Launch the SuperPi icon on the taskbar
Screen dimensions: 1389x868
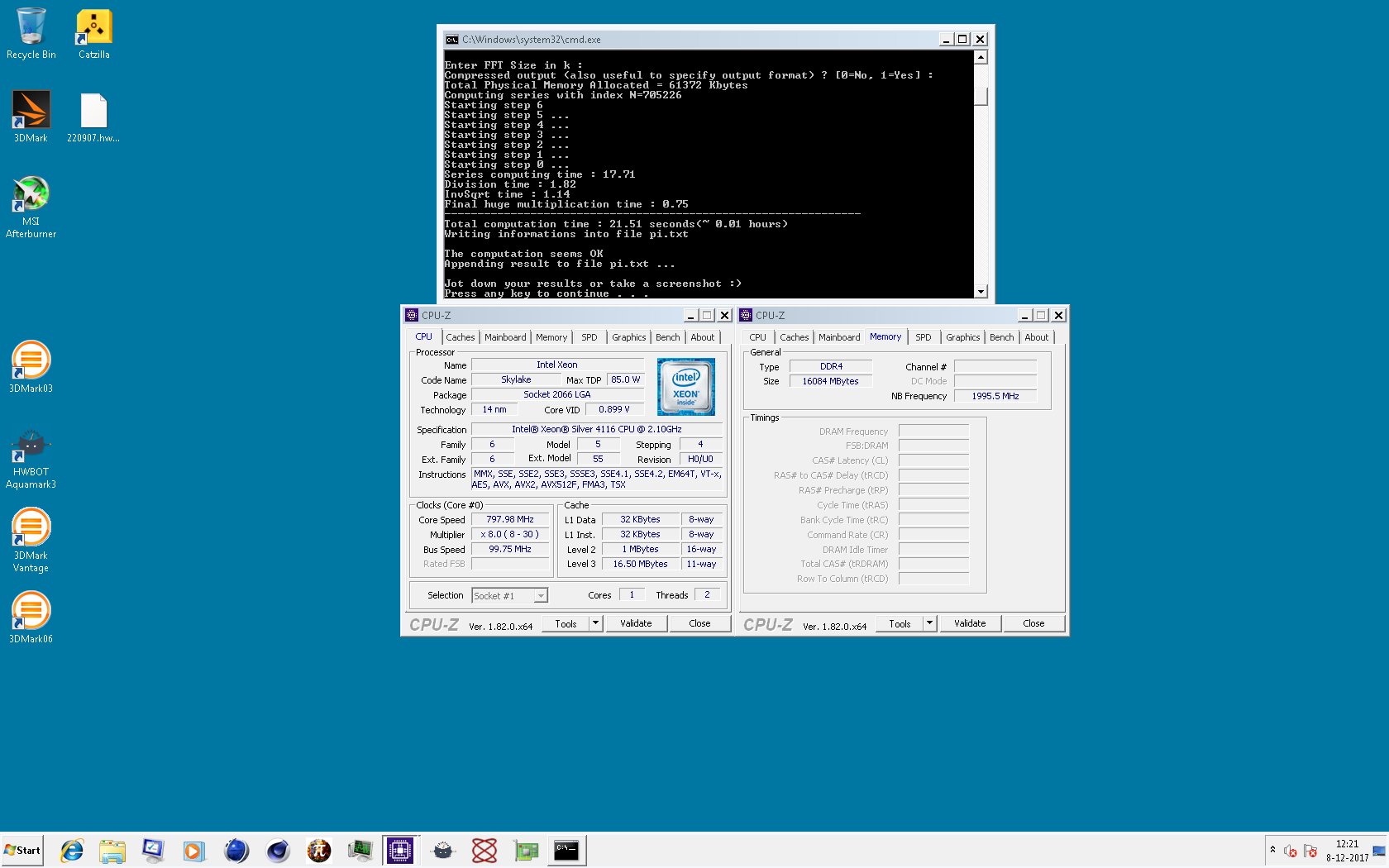pyautogui.click(x=319, y=850)
